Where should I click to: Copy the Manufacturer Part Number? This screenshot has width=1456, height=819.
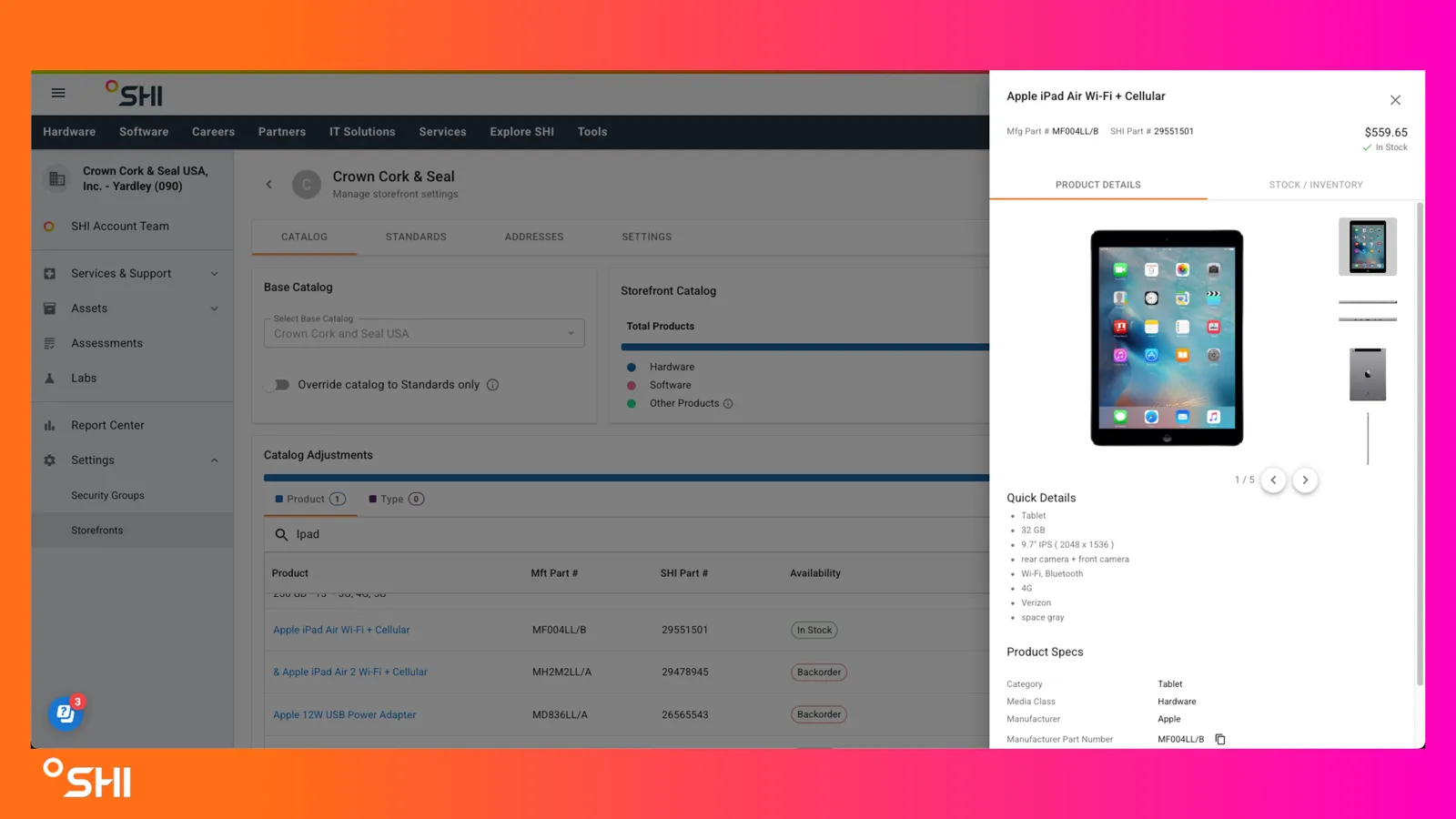[x=1220, y=740]
